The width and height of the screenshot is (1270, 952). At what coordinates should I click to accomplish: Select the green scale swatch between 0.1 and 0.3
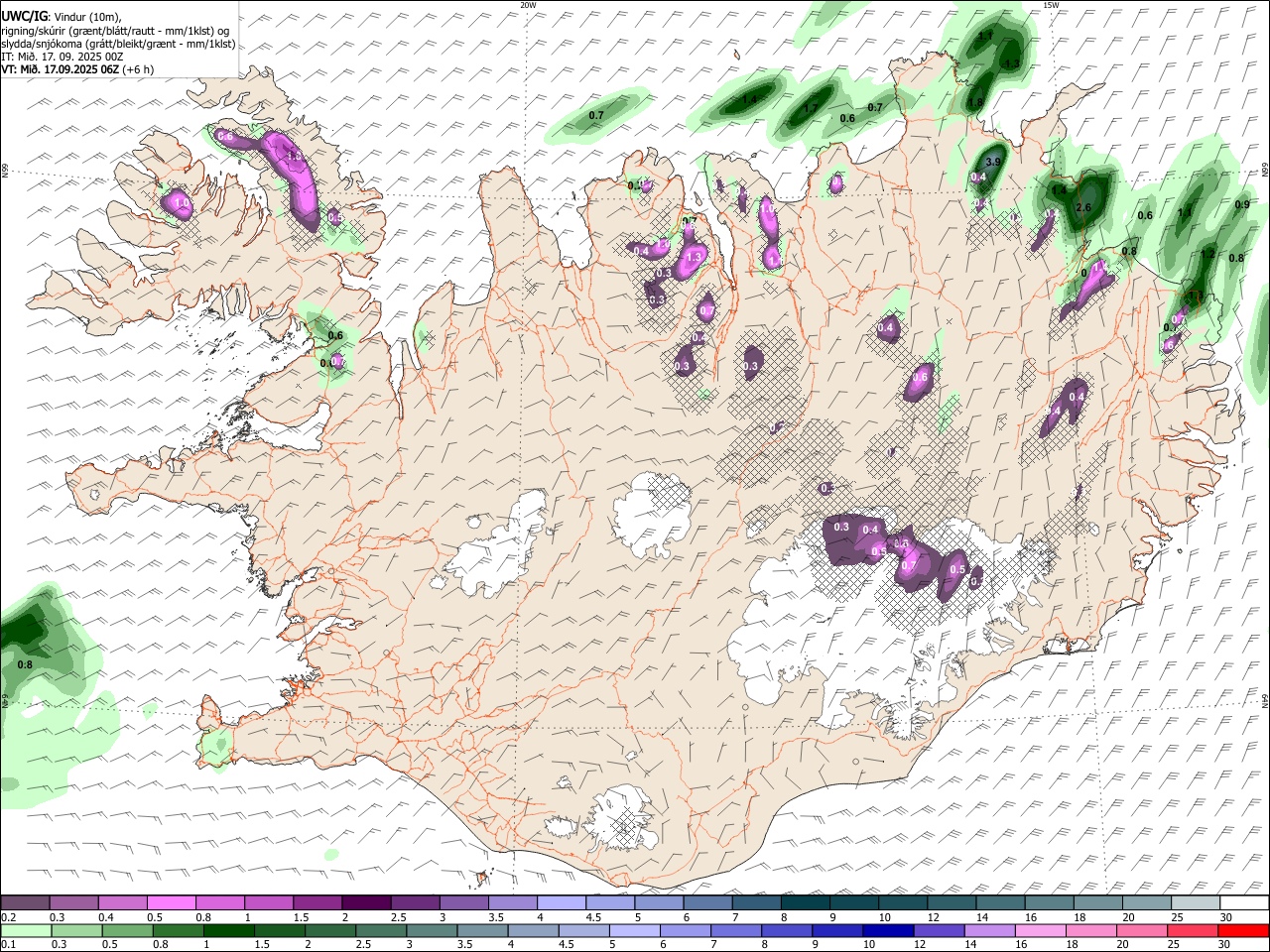click(x=26, y=930)
